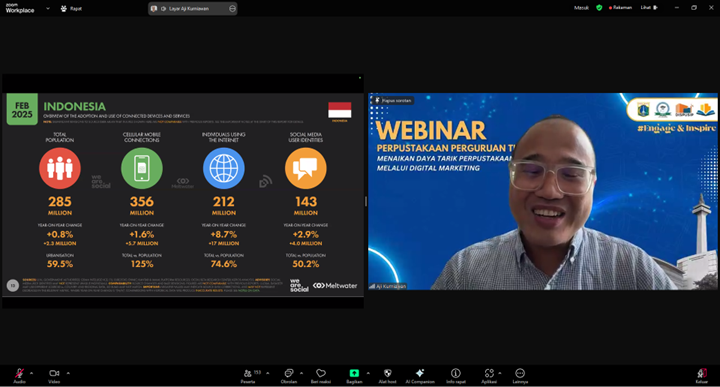Click the +8.7% year-on-year change value
Viewport: 720px width, 387px height.
pyautogui.click(x=224, y=234)
